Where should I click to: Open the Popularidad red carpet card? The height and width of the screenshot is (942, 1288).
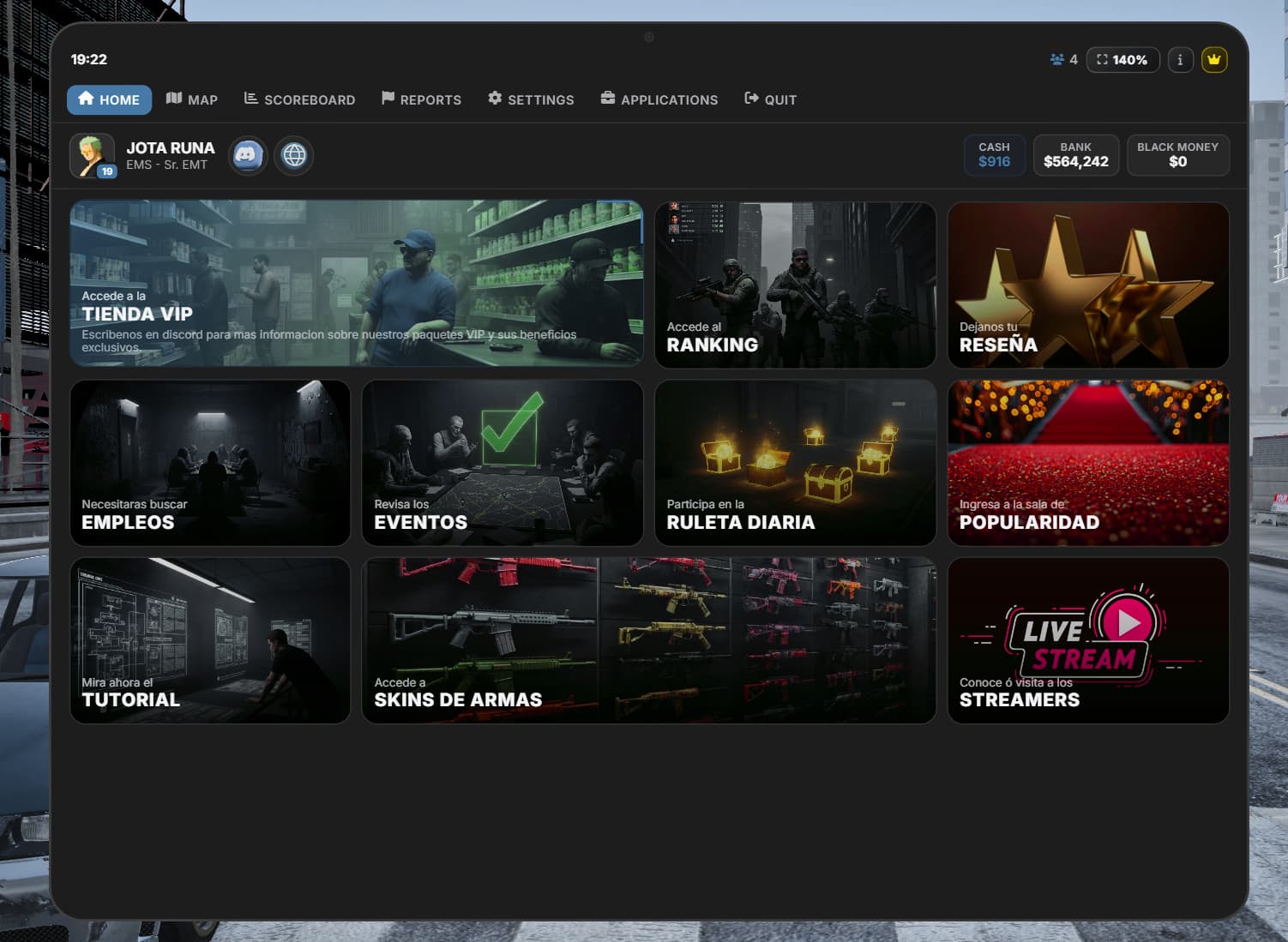1088,463
